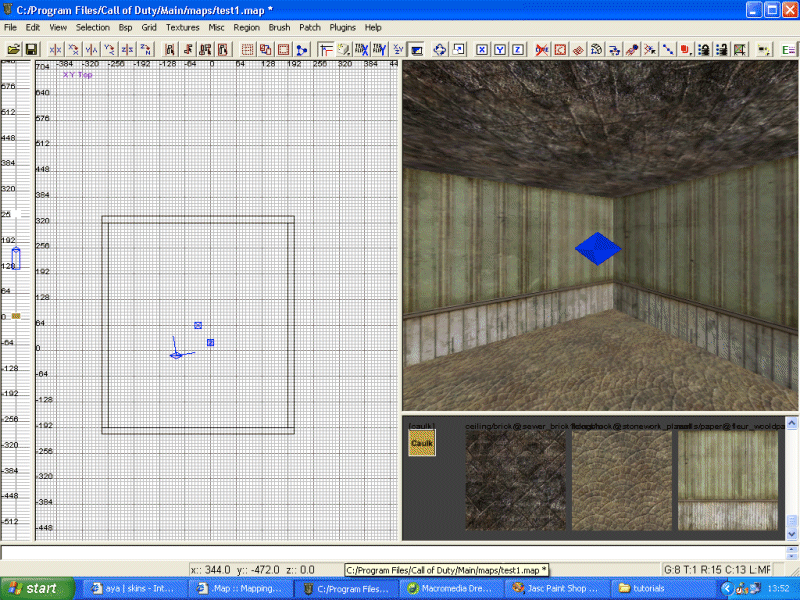Select the caulk texture swatch
The height and width of the screenshot is (600, 800).
click(x=422, y=442)
